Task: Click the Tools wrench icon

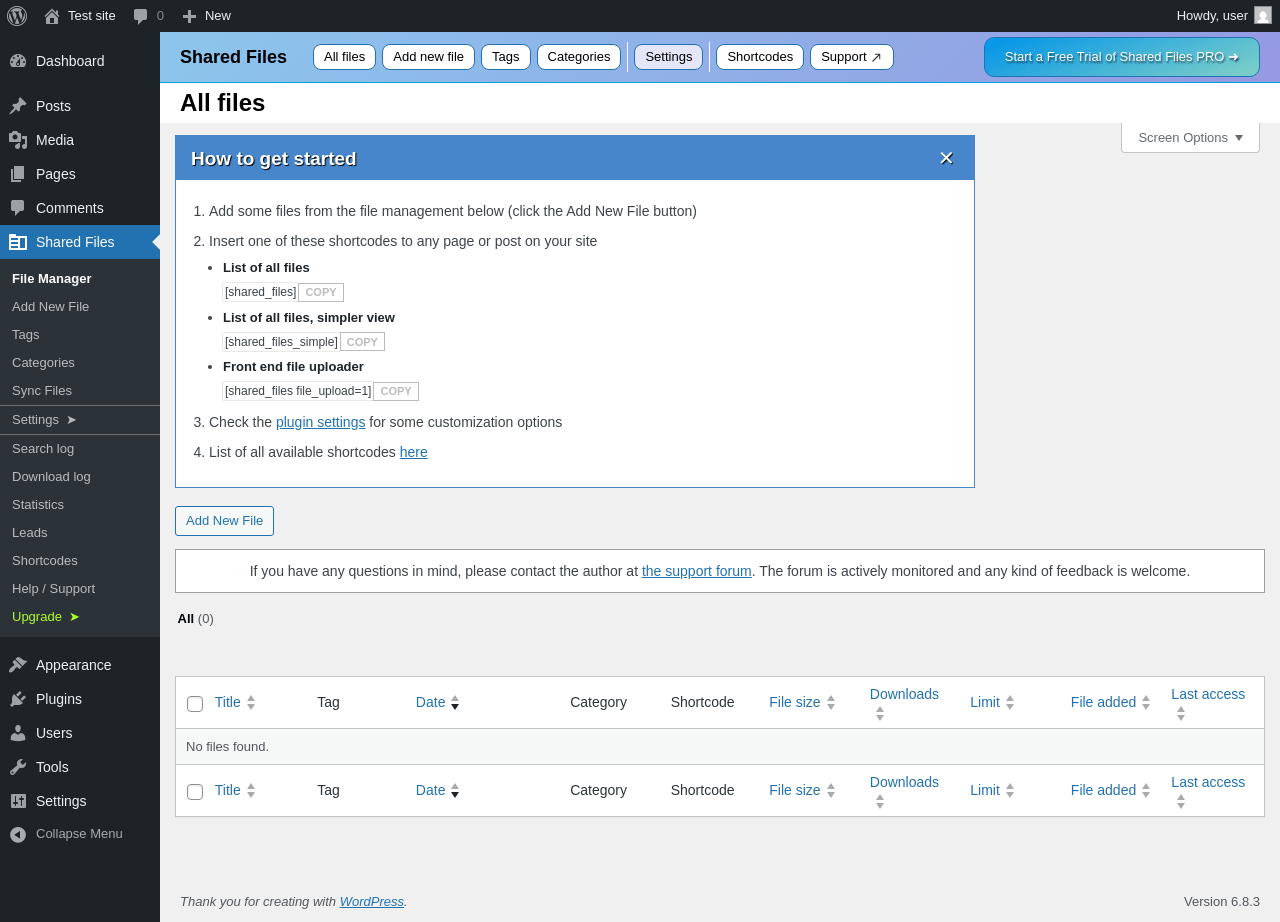Action: pos(18,767)
